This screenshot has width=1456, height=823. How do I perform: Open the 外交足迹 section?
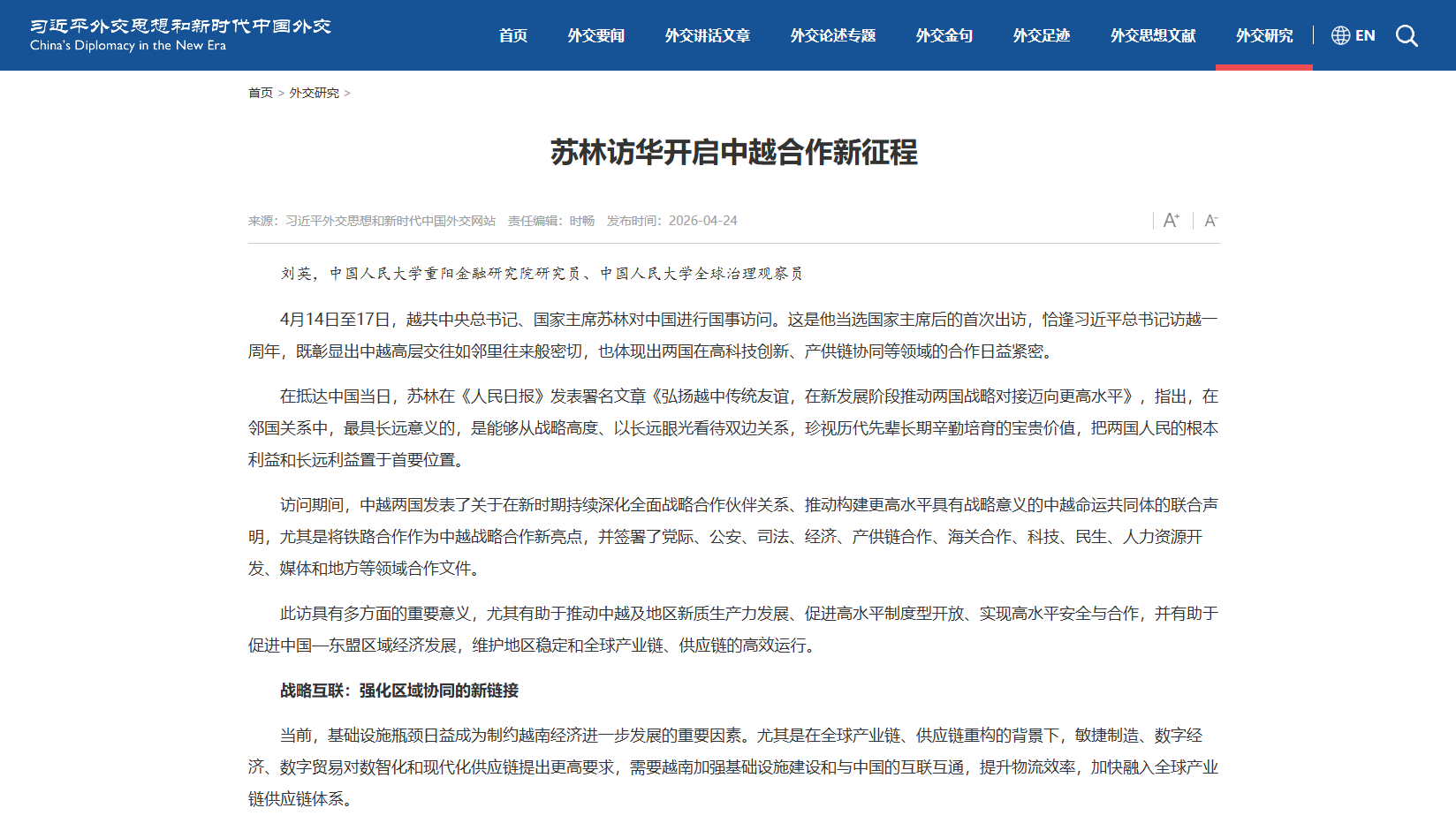tap(1041, 35)
